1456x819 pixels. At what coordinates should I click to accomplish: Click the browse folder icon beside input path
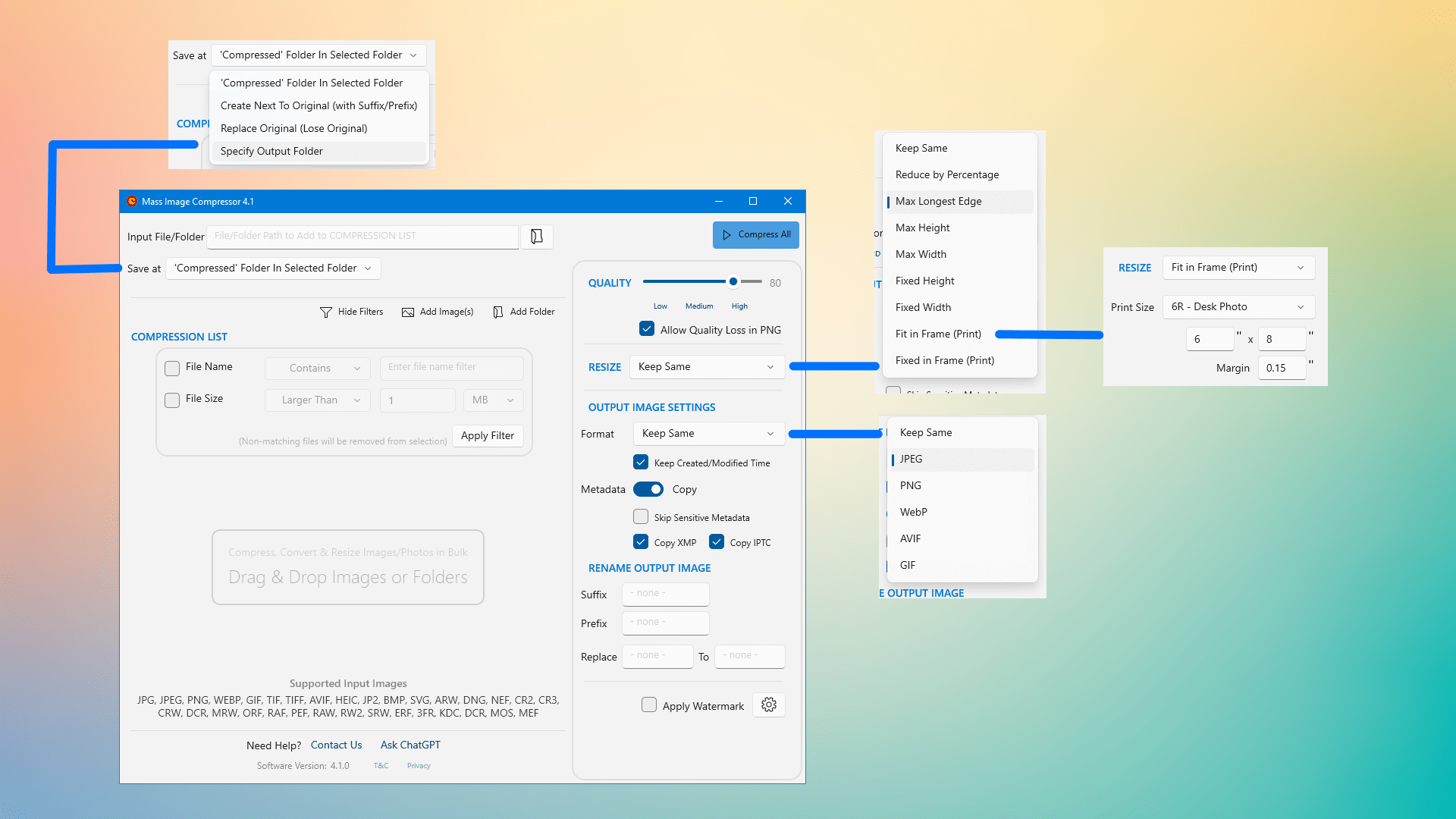536,237
